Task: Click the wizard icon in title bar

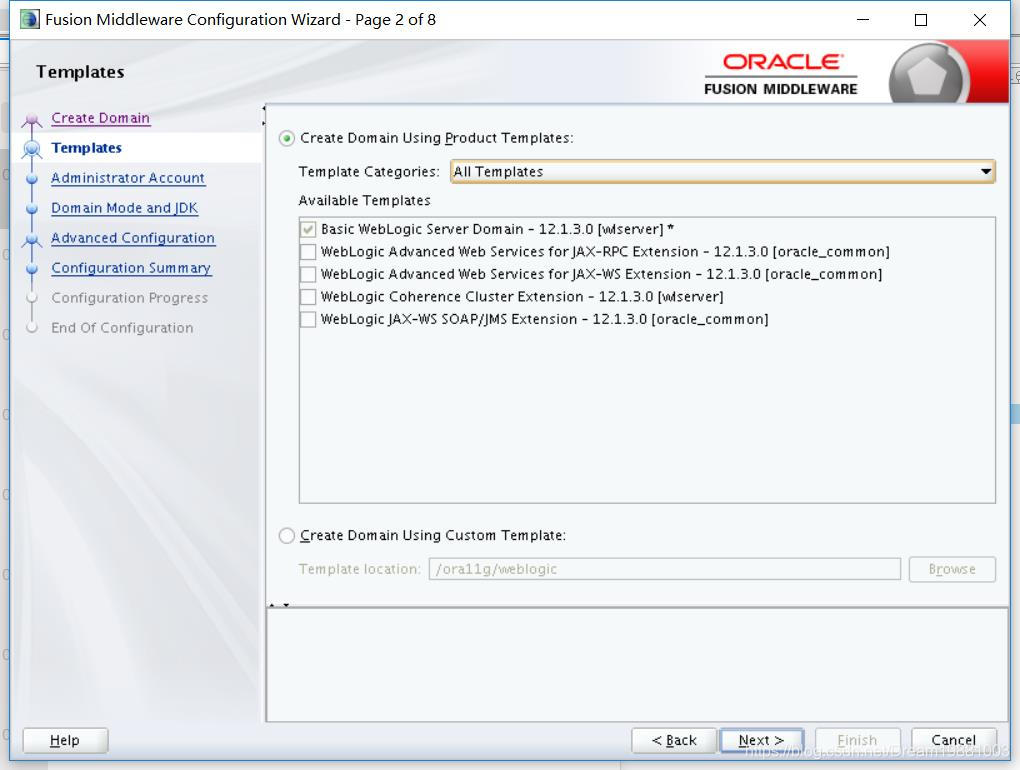Action: click(x=29, y=20)
